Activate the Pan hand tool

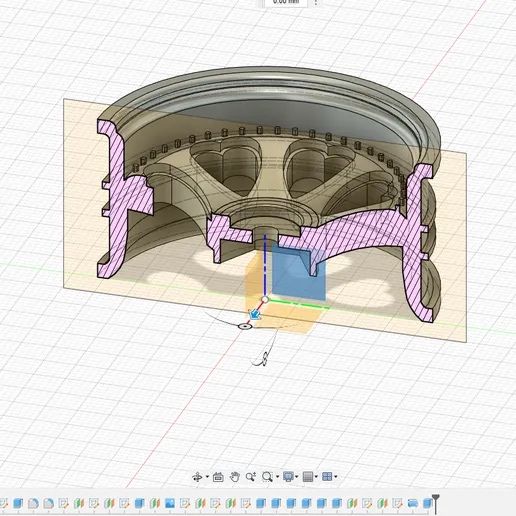click(x=235, y=477)
